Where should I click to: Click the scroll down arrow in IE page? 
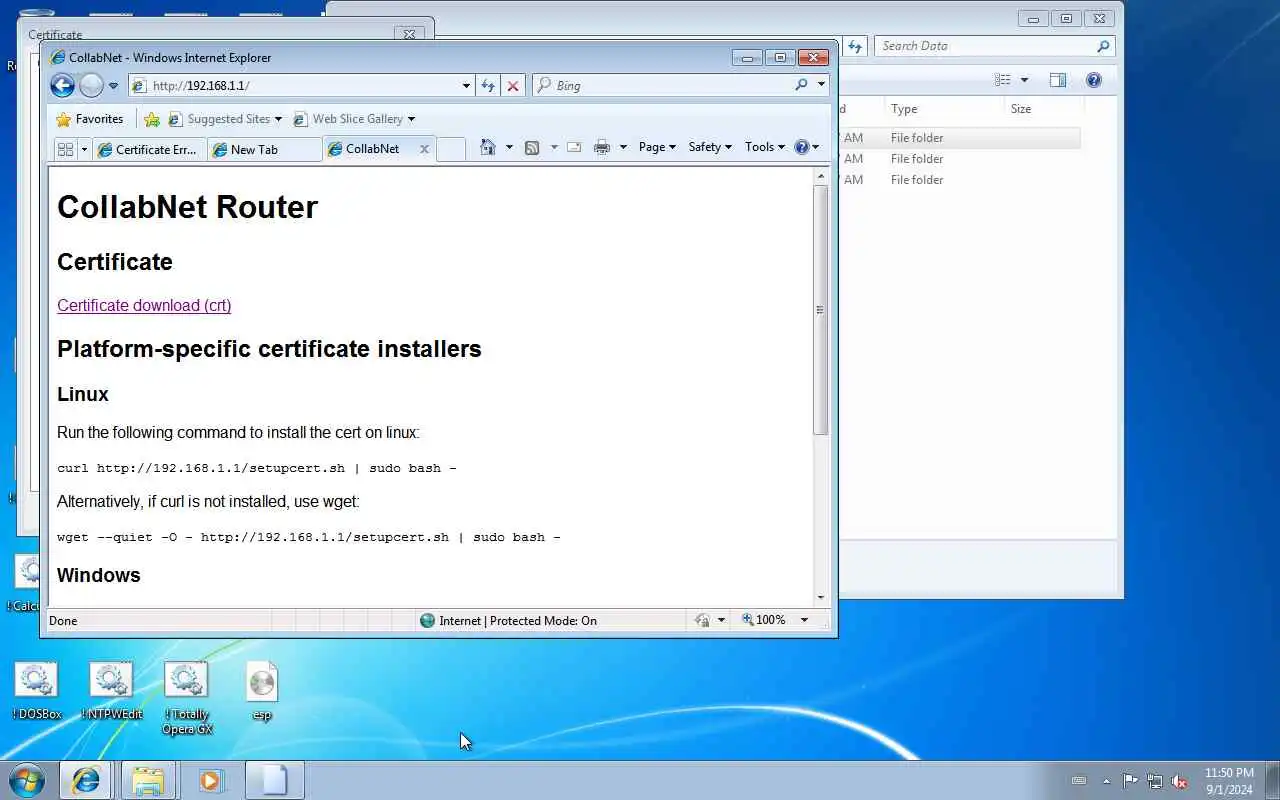(x=821, y=597)
